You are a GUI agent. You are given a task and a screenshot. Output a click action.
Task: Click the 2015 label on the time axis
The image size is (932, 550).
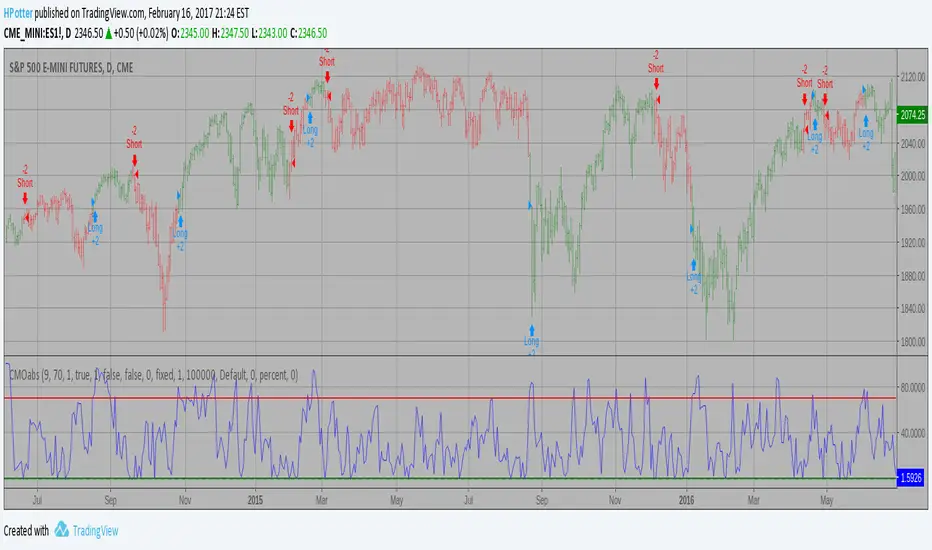(255, 500)
